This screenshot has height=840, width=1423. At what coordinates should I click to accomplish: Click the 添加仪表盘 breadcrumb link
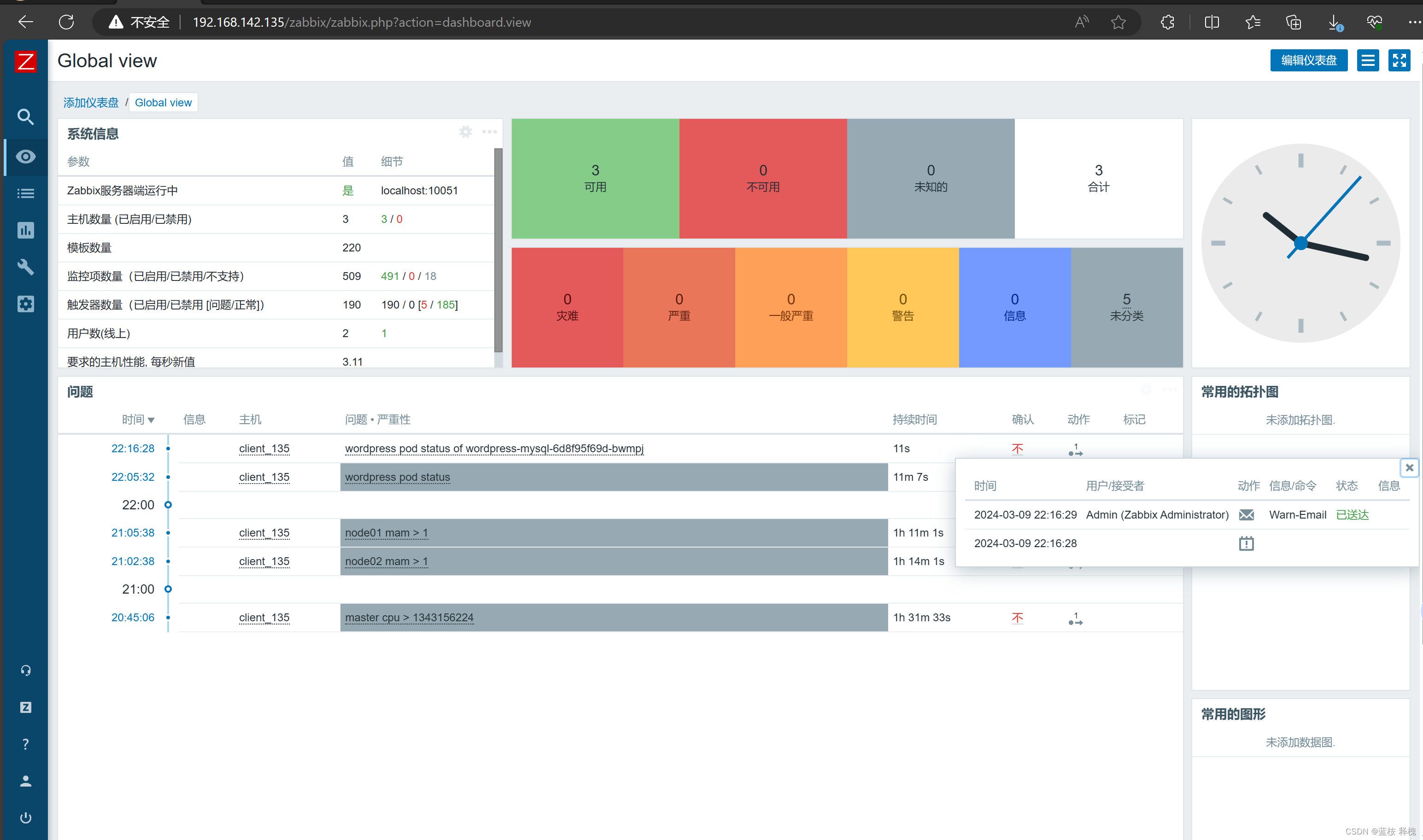[91, 102]
